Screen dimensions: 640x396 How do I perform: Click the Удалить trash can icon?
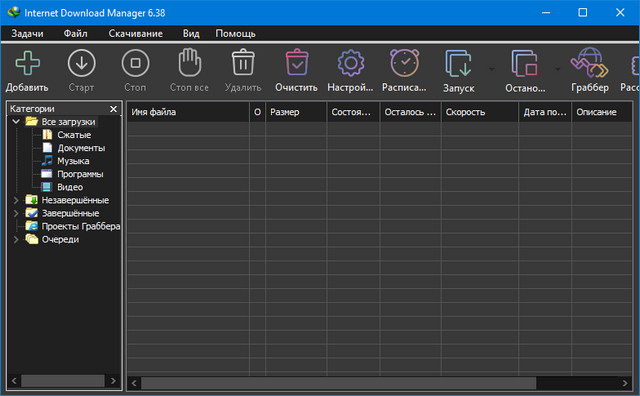[243, 62]
